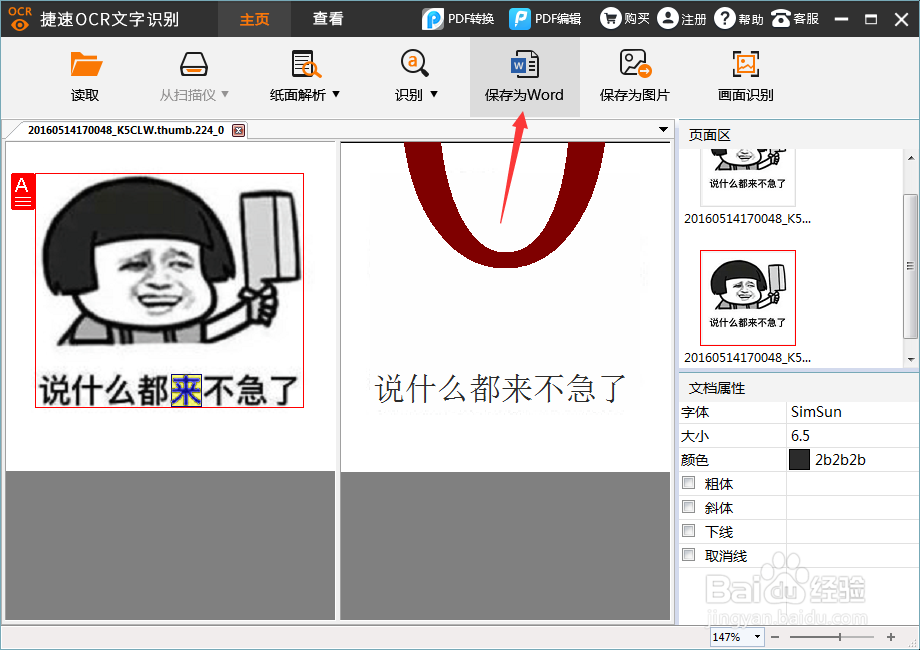Click the 画面识别 icon

pos(746,64)
